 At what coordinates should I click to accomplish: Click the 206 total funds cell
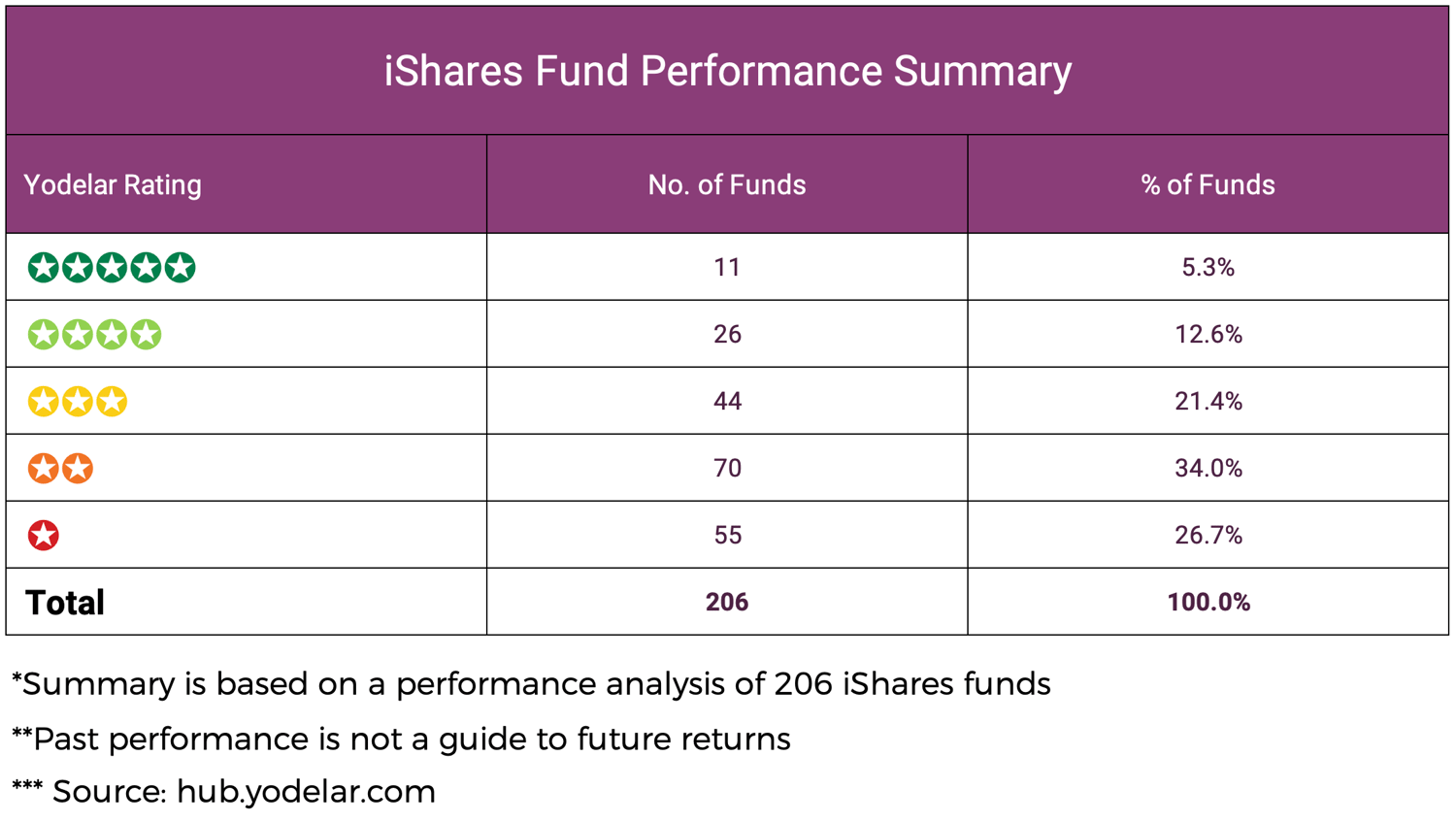coord(727,603)
